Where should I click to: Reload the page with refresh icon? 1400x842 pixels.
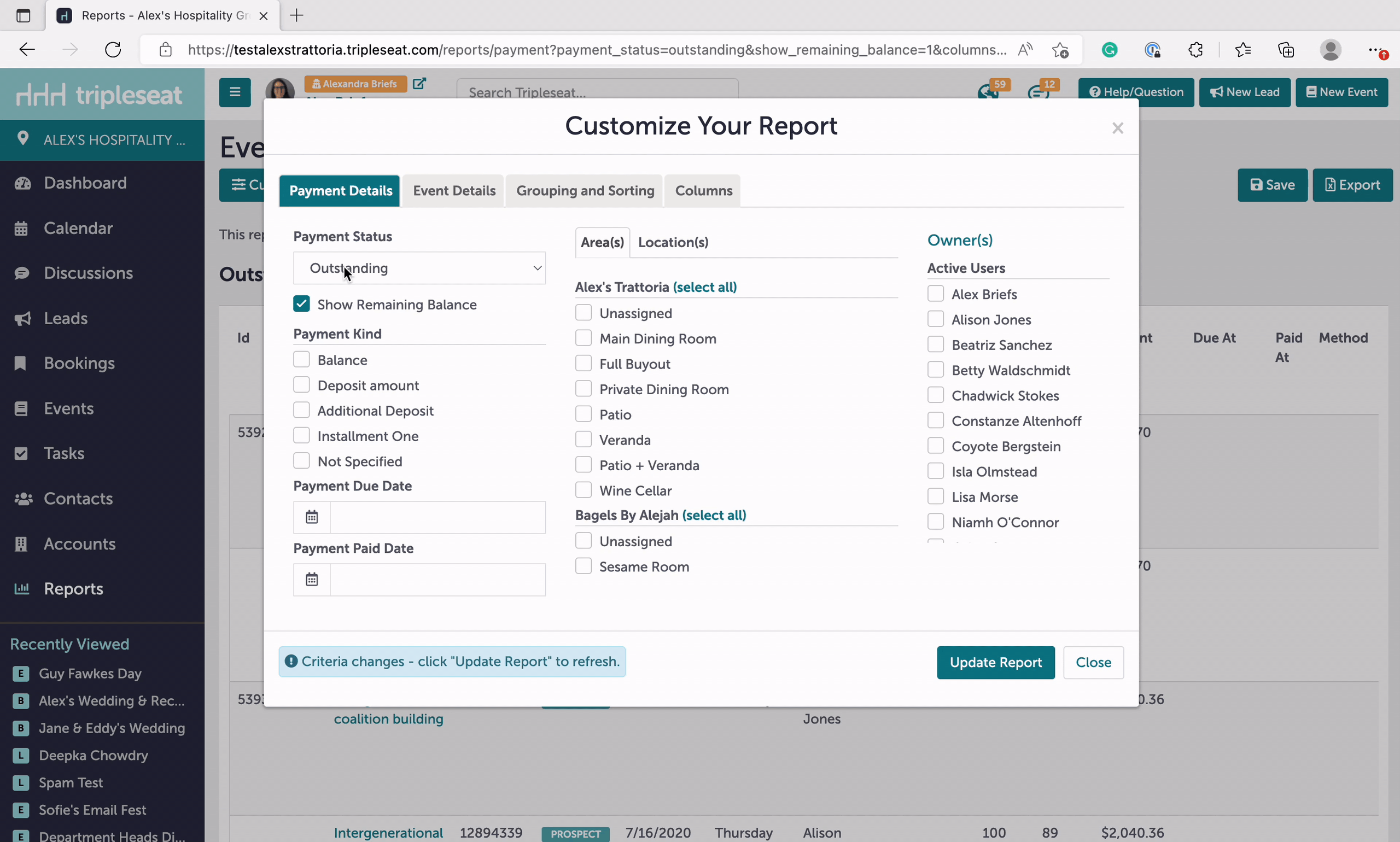click(113, 50)
